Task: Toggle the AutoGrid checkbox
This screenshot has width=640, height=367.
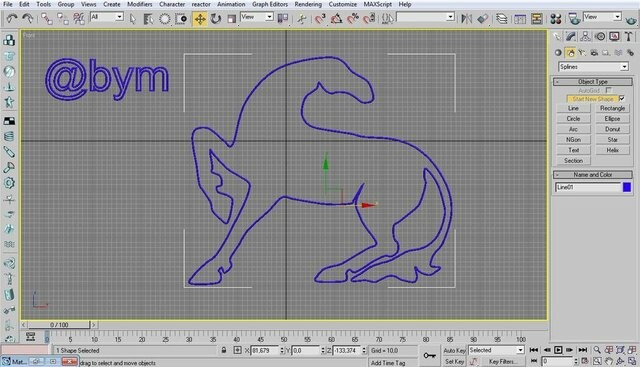Action: [x=609, y=90]
